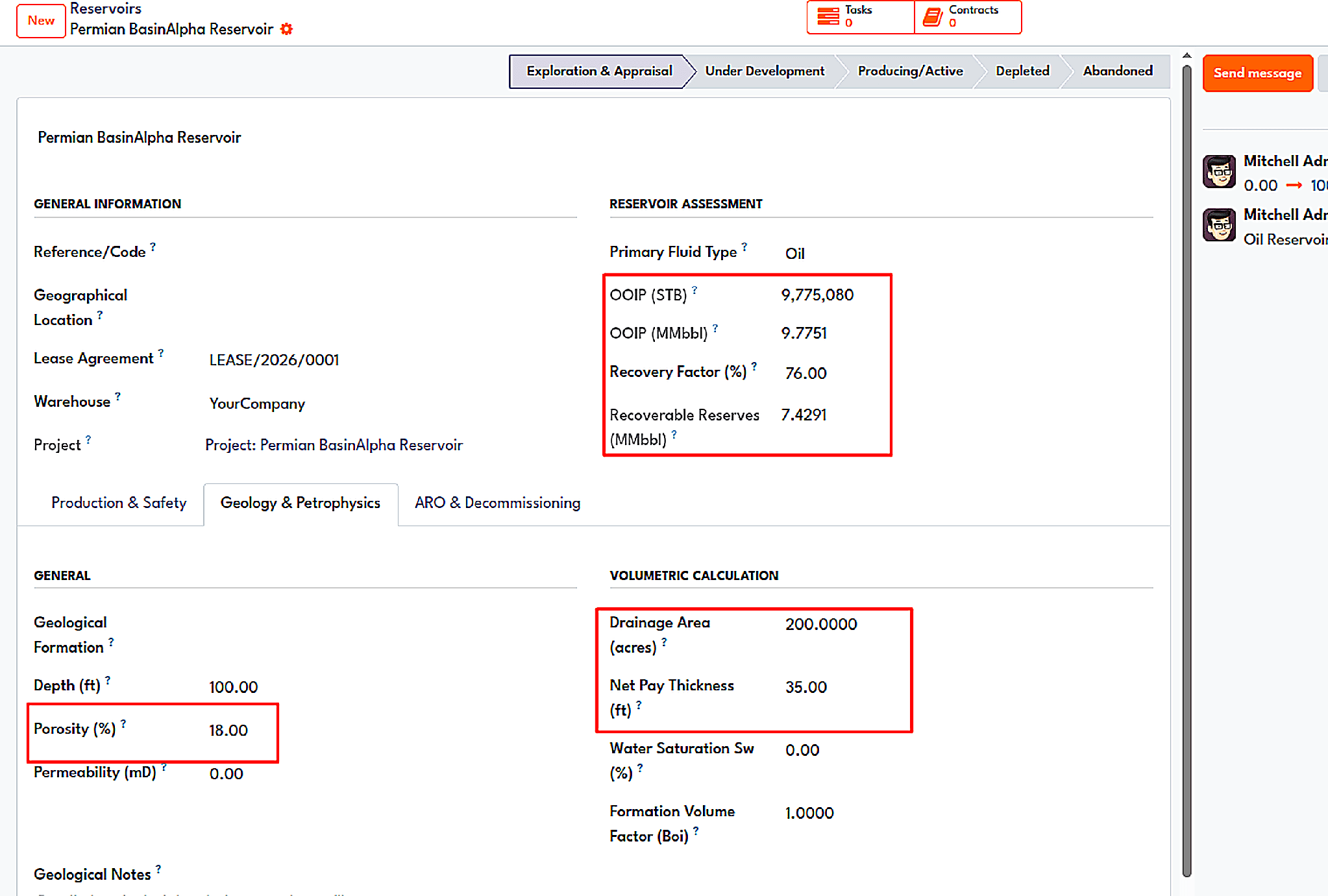Edit the Depth value 100.00
Image resolution: width=1328 pixels, height=896 pixels.
coord(234,687)
